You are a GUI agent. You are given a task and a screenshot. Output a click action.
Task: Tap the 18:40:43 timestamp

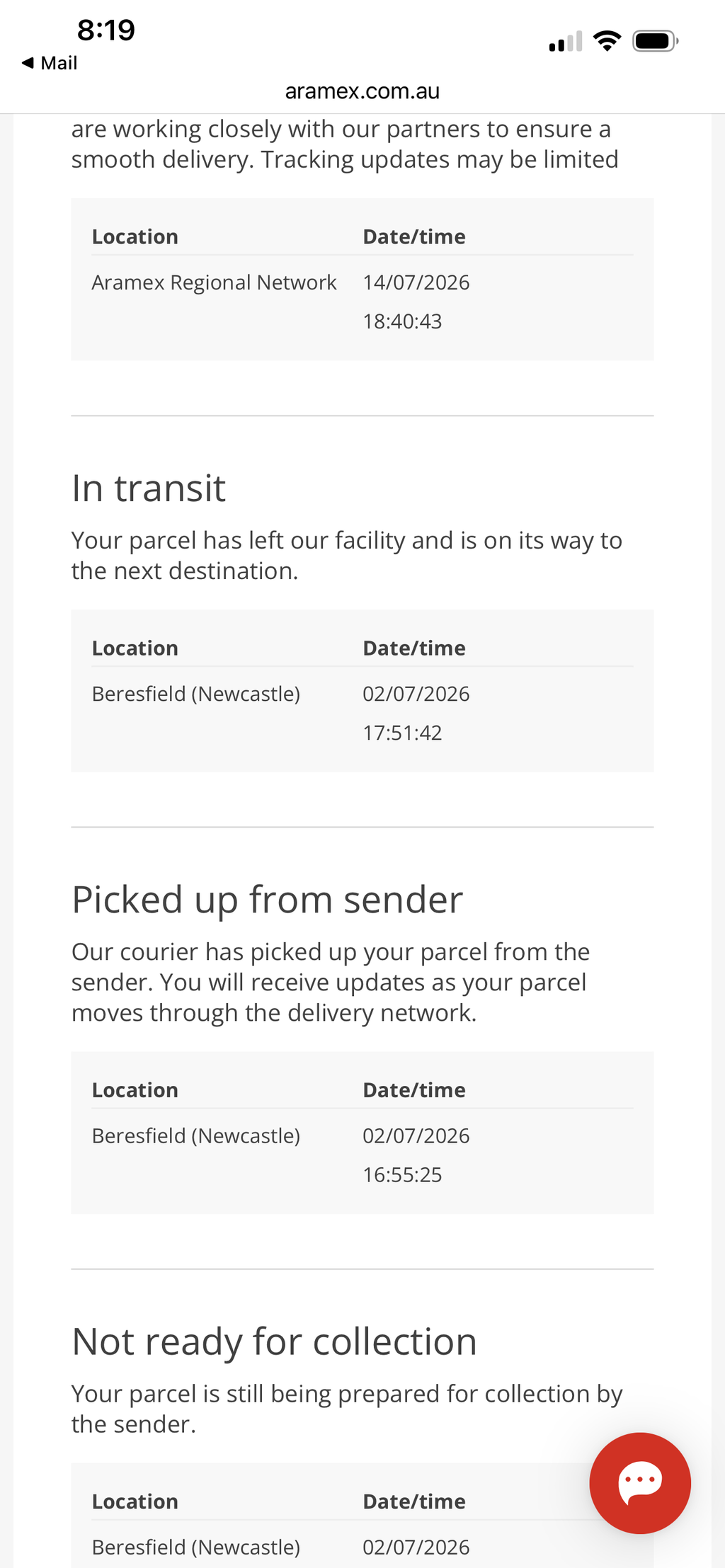(x=402, y=321)
